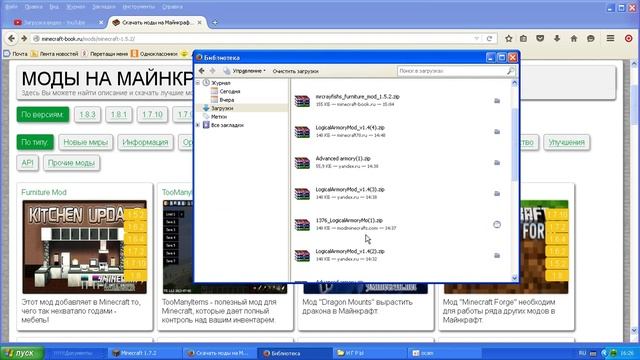Click the archive icon of LogicalArmoryMod_v1.4(3).zip
Screen dimensions: 640x360
point(302,193)
